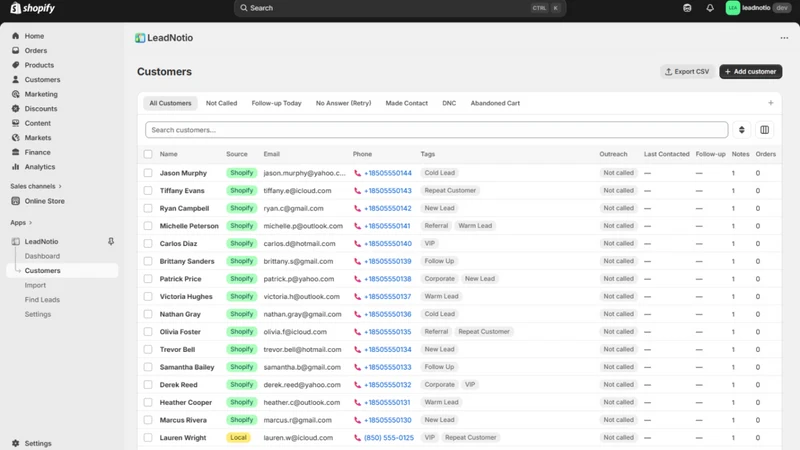Open the Discounts sidebar icon
The width and height of the screenshot is (800, 450).
click(15, 109)
